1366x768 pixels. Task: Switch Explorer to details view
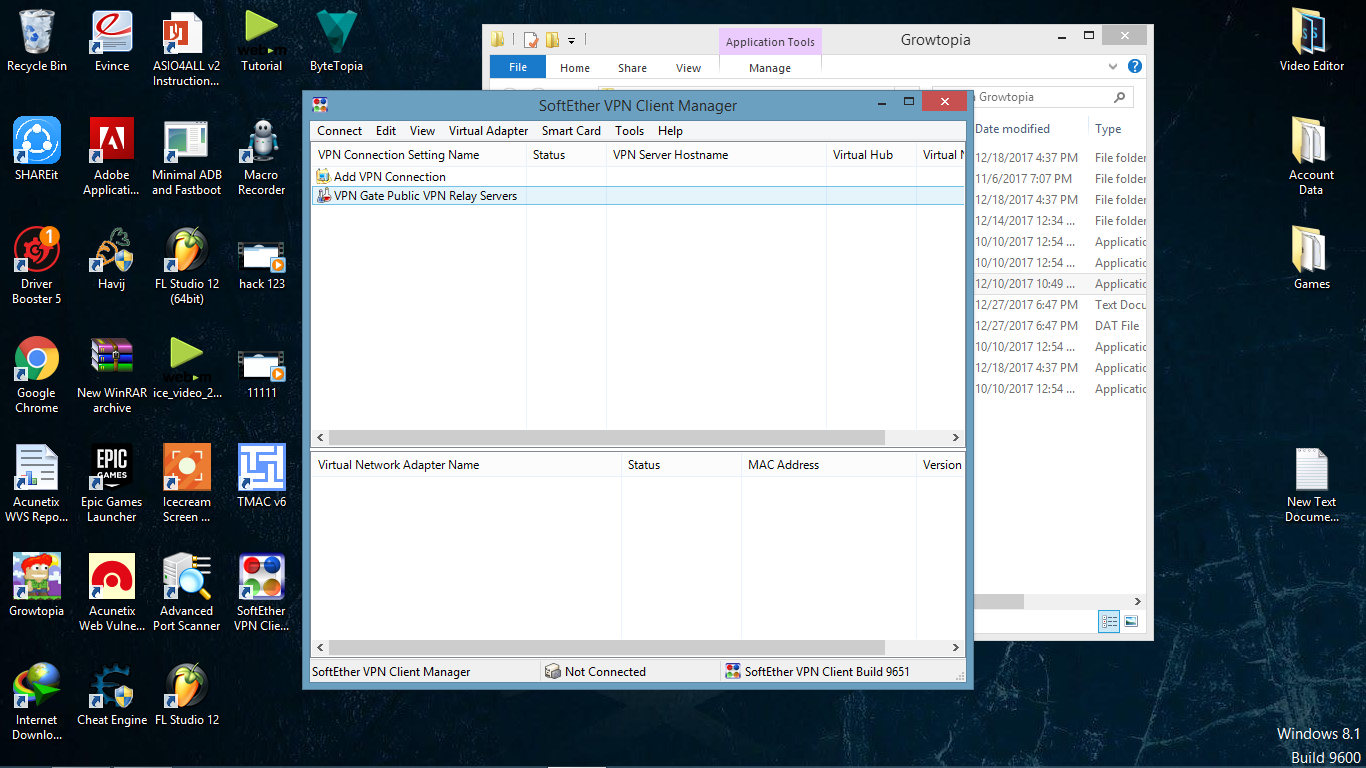point(1109,621)
